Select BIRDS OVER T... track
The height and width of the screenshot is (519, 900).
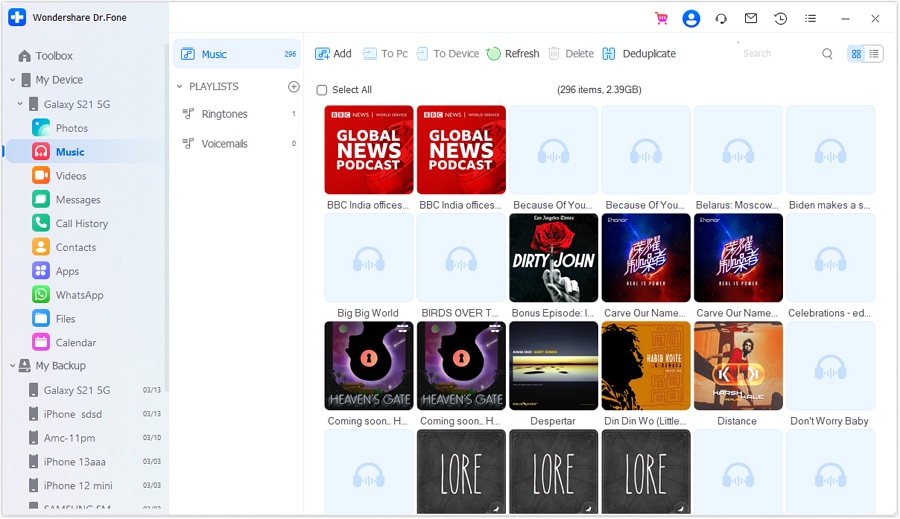point(461,258)
